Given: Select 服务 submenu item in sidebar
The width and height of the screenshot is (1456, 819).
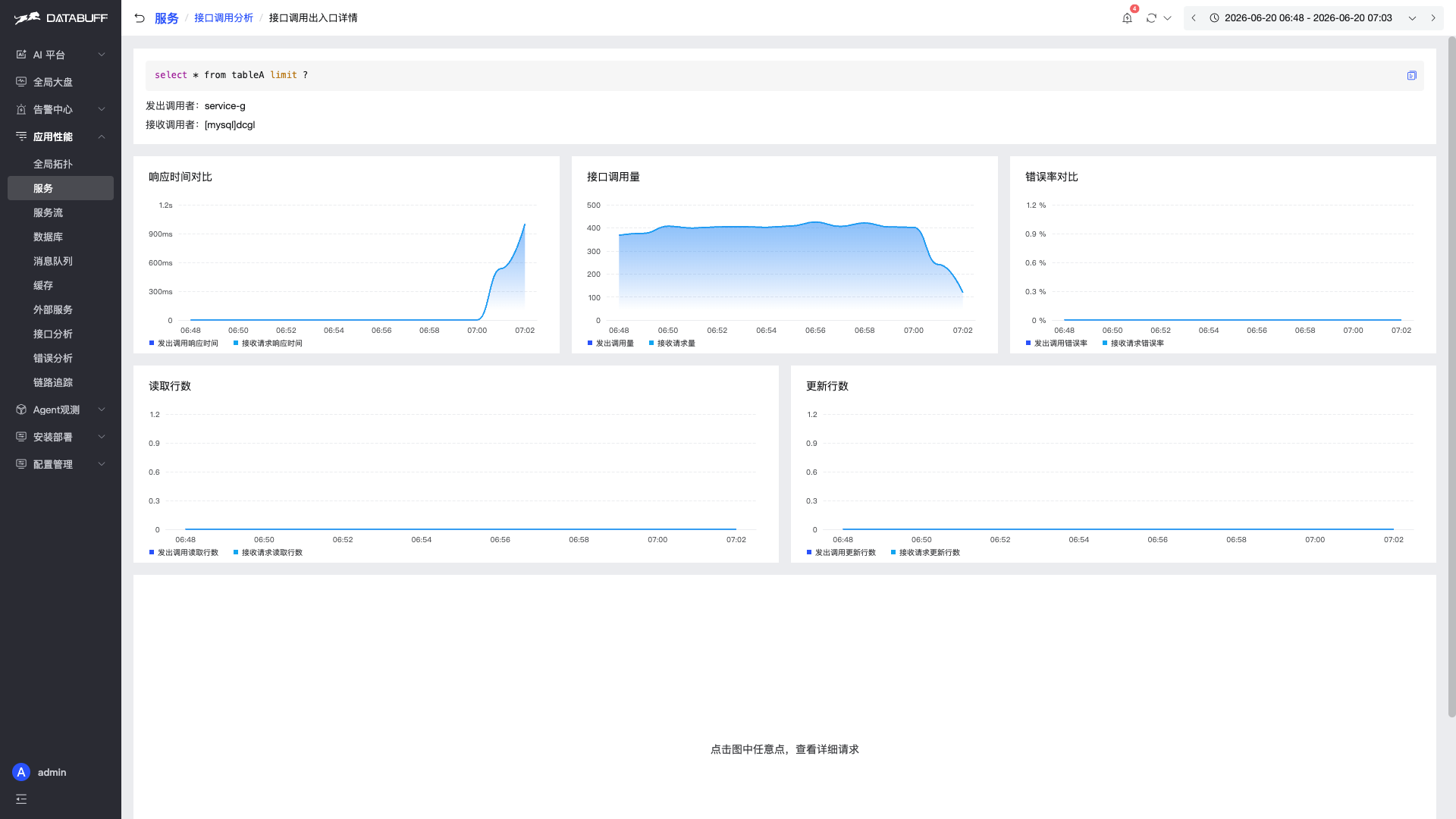Looking at the screenshot, I should coord(61,188).
